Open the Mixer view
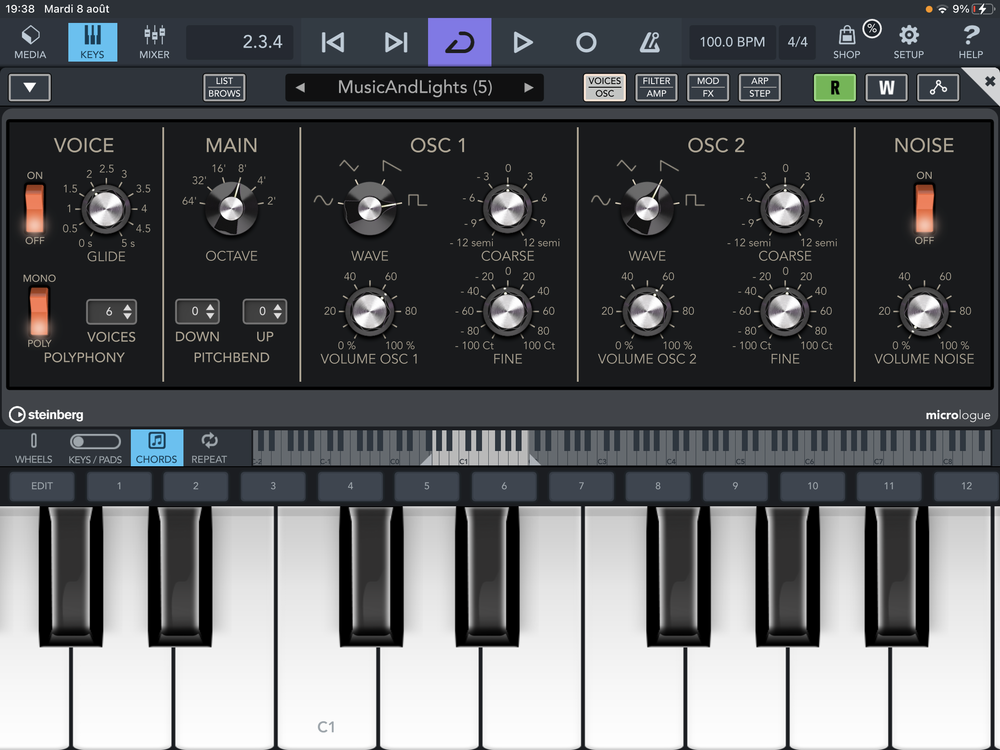Image resolution: width=1000 pixels, height=750 pixels. (154, 41)
